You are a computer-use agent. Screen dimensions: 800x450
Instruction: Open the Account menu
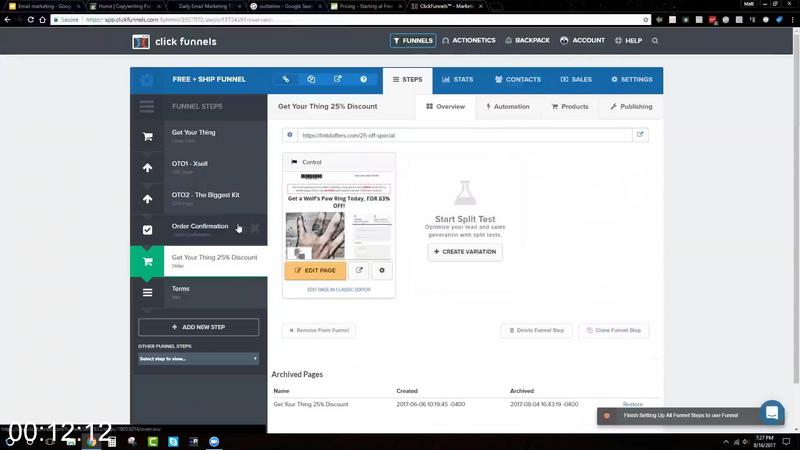[582, 40]
